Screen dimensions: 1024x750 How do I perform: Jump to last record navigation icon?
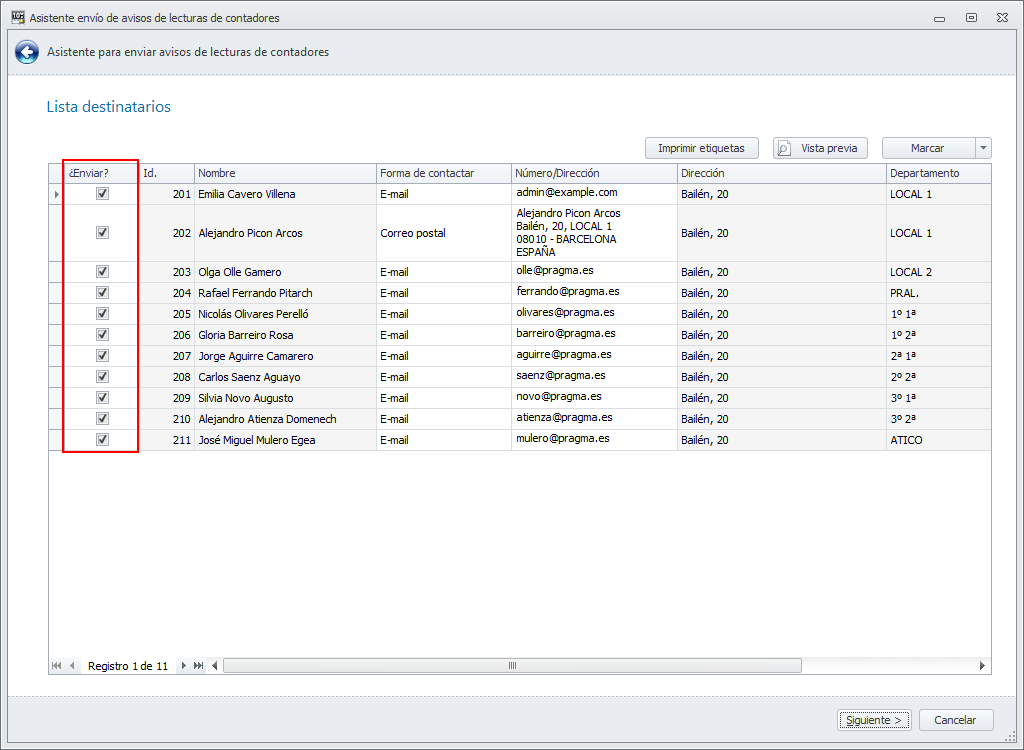click(x=199, y=666)
